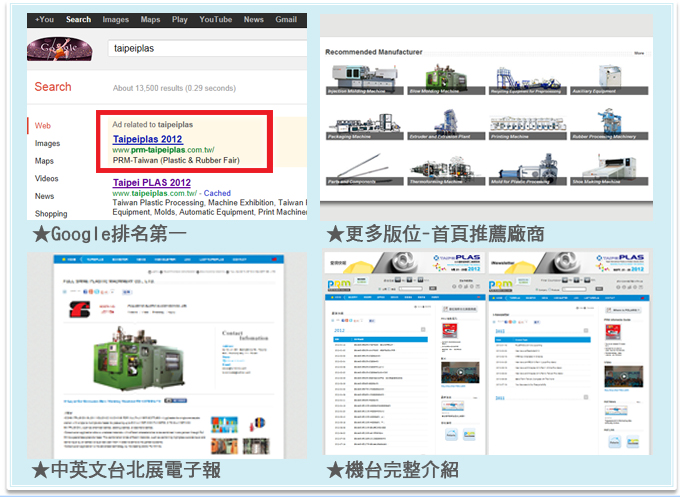The height and width of the screenshot is (497, 680).
Task: Open the Taipeiplas 2012 ad link
Action: [147, 139]
